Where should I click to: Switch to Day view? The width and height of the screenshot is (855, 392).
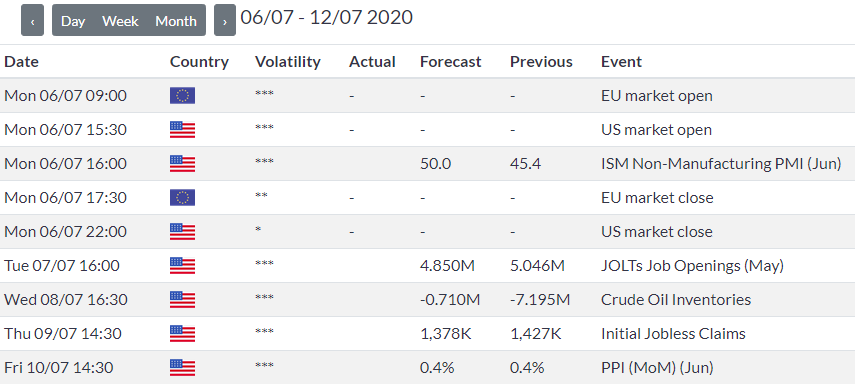(73, 21)
